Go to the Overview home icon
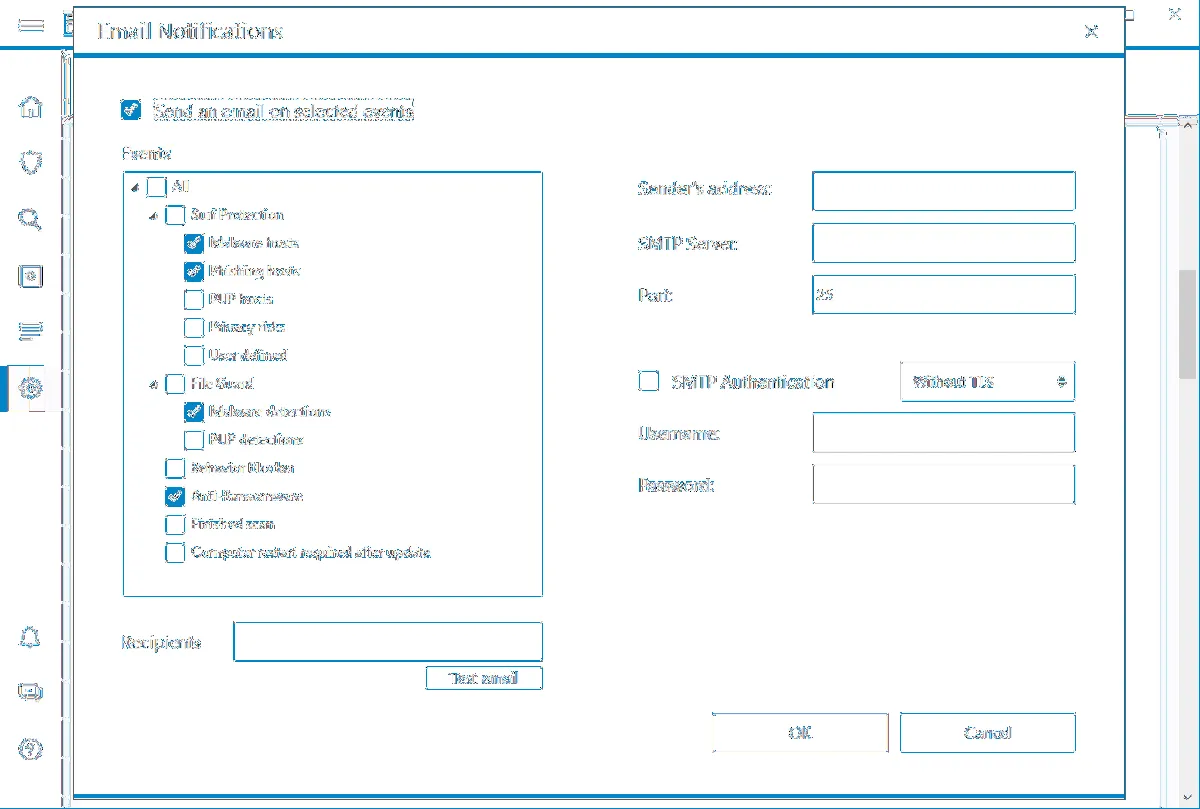1200x809 pixels. [31, 107]
